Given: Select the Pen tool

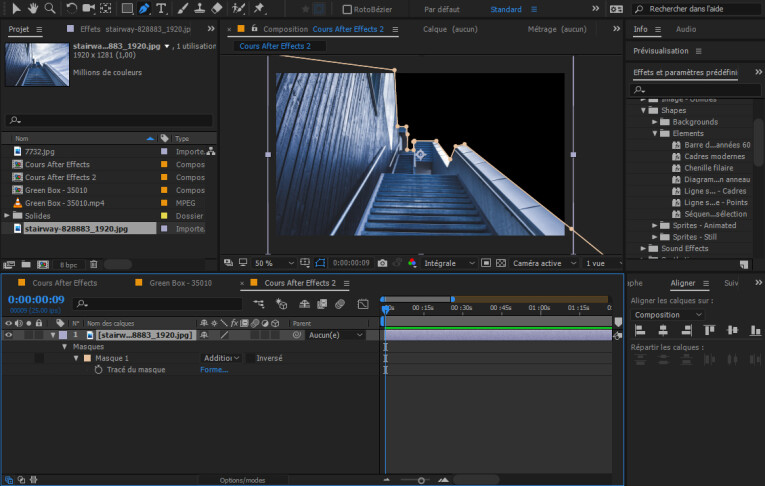Looking at the screenshot, I should (144, 8).
